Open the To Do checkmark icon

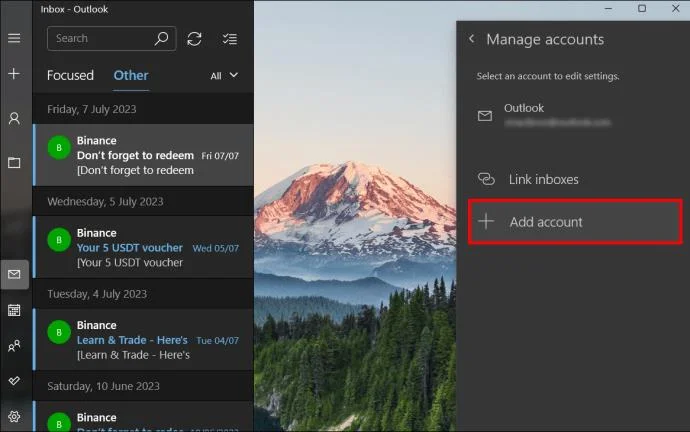14,381
